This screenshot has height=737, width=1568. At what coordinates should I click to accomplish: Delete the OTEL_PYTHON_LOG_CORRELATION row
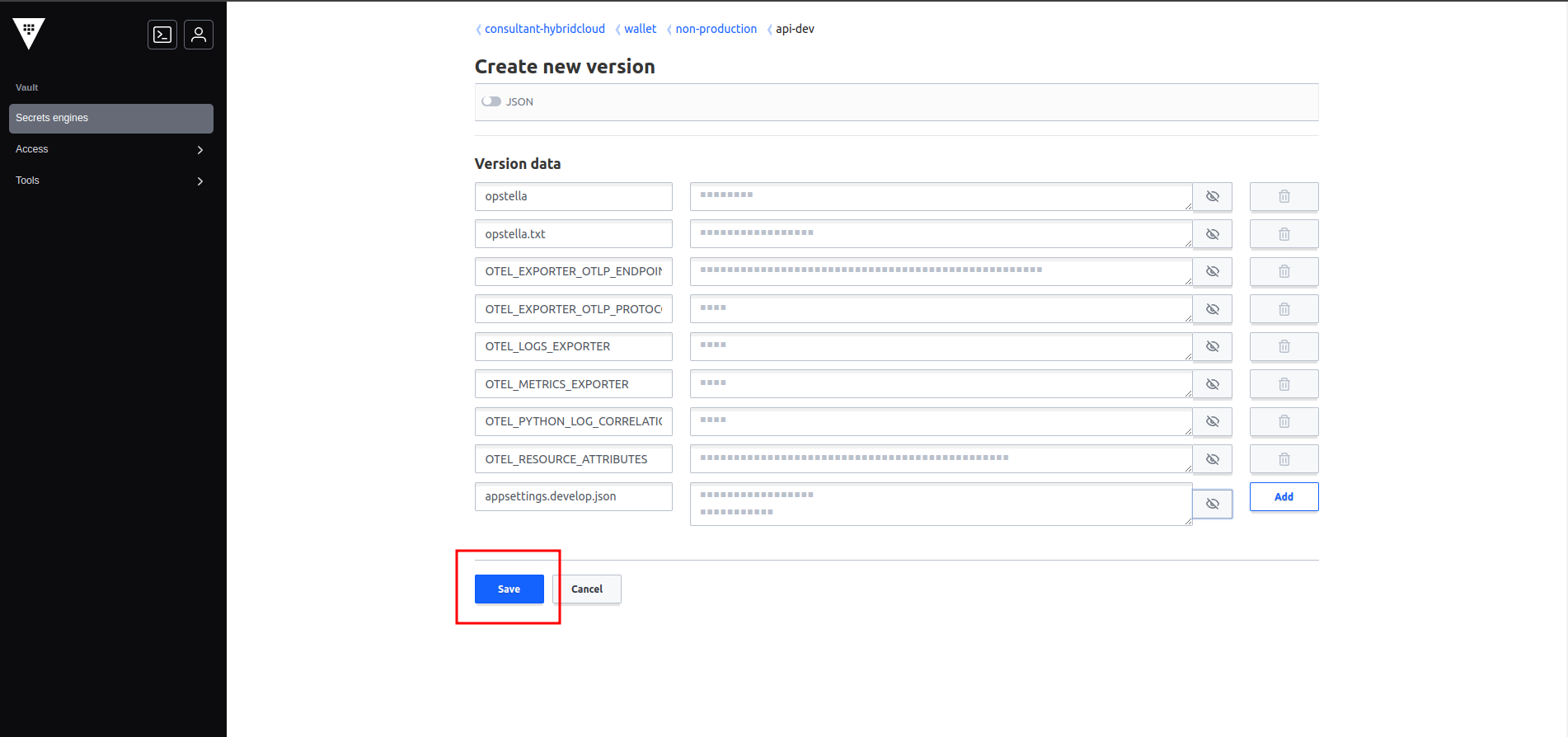tap(1284, 421)
